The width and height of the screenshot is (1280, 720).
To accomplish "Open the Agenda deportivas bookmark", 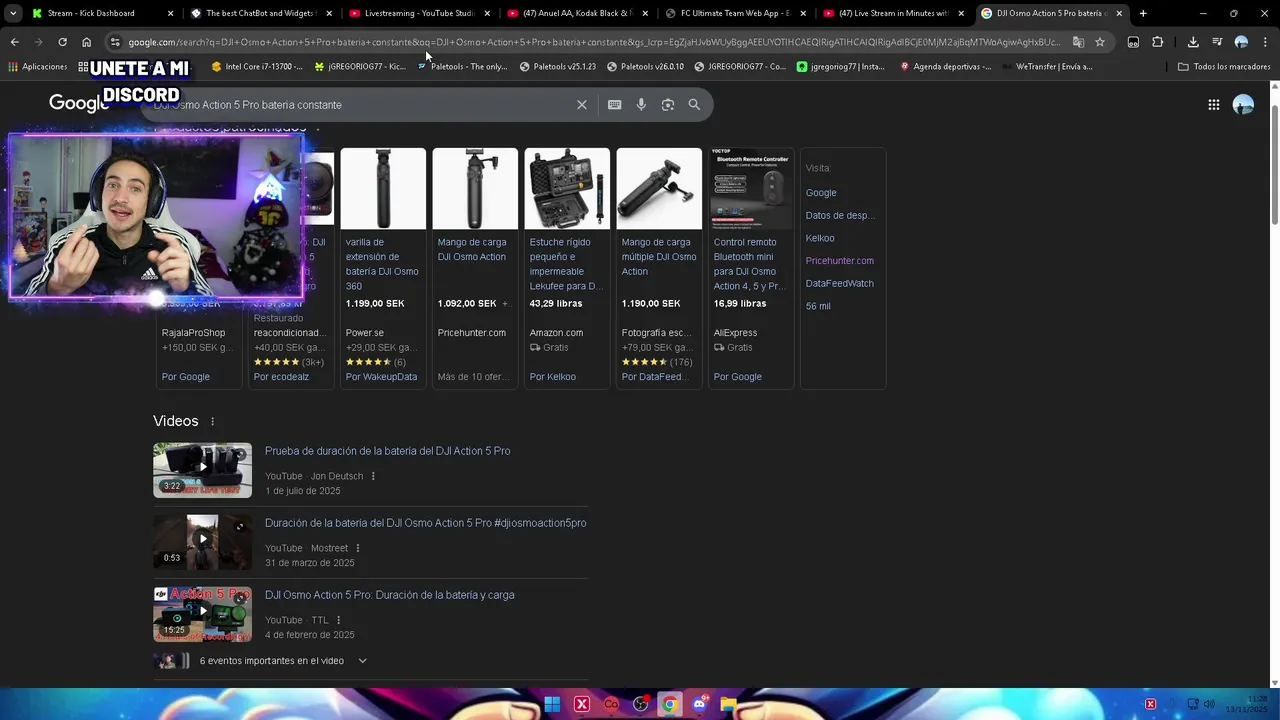I will 945,66.
